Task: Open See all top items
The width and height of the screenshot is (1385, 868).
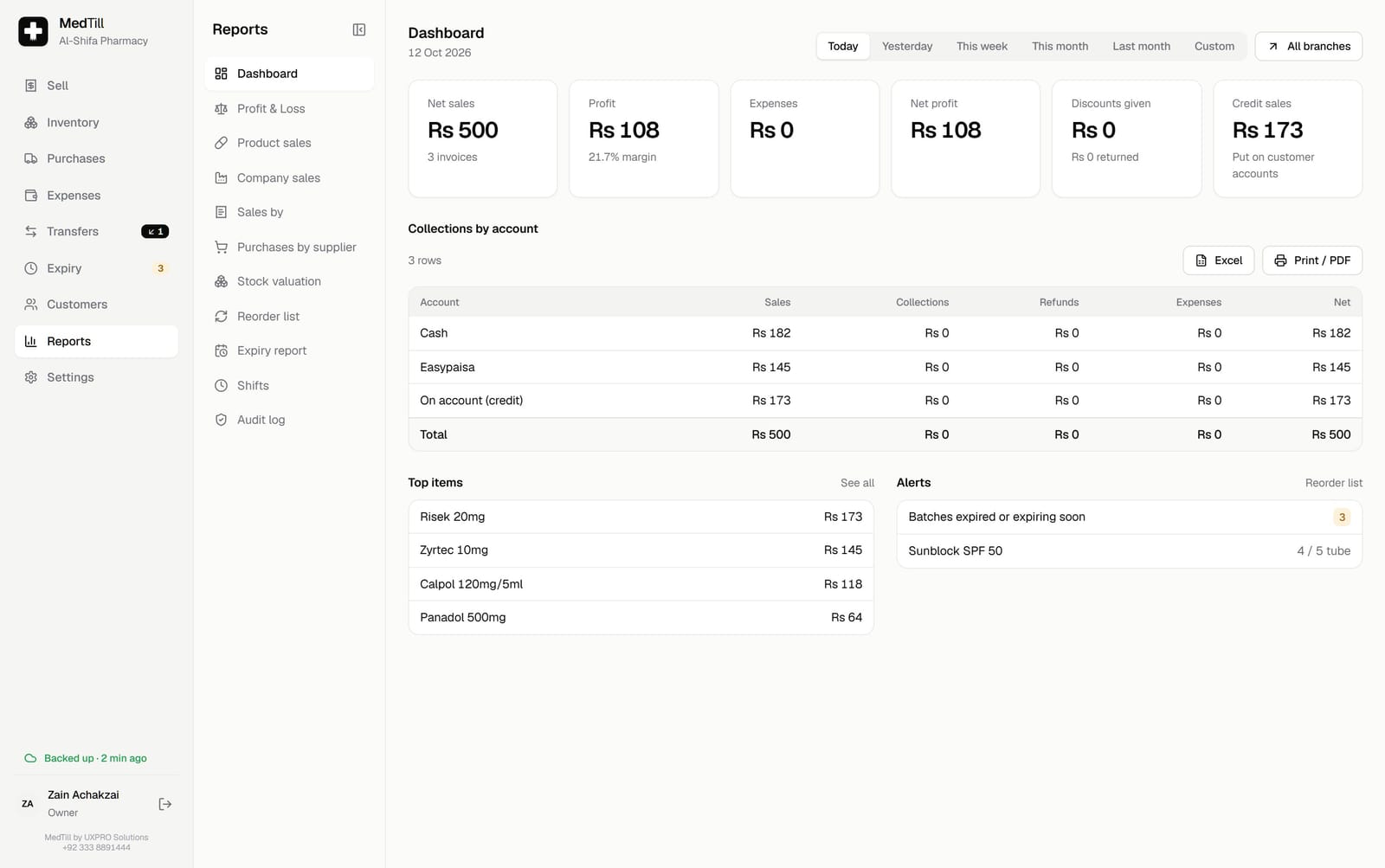Action: 857,483
